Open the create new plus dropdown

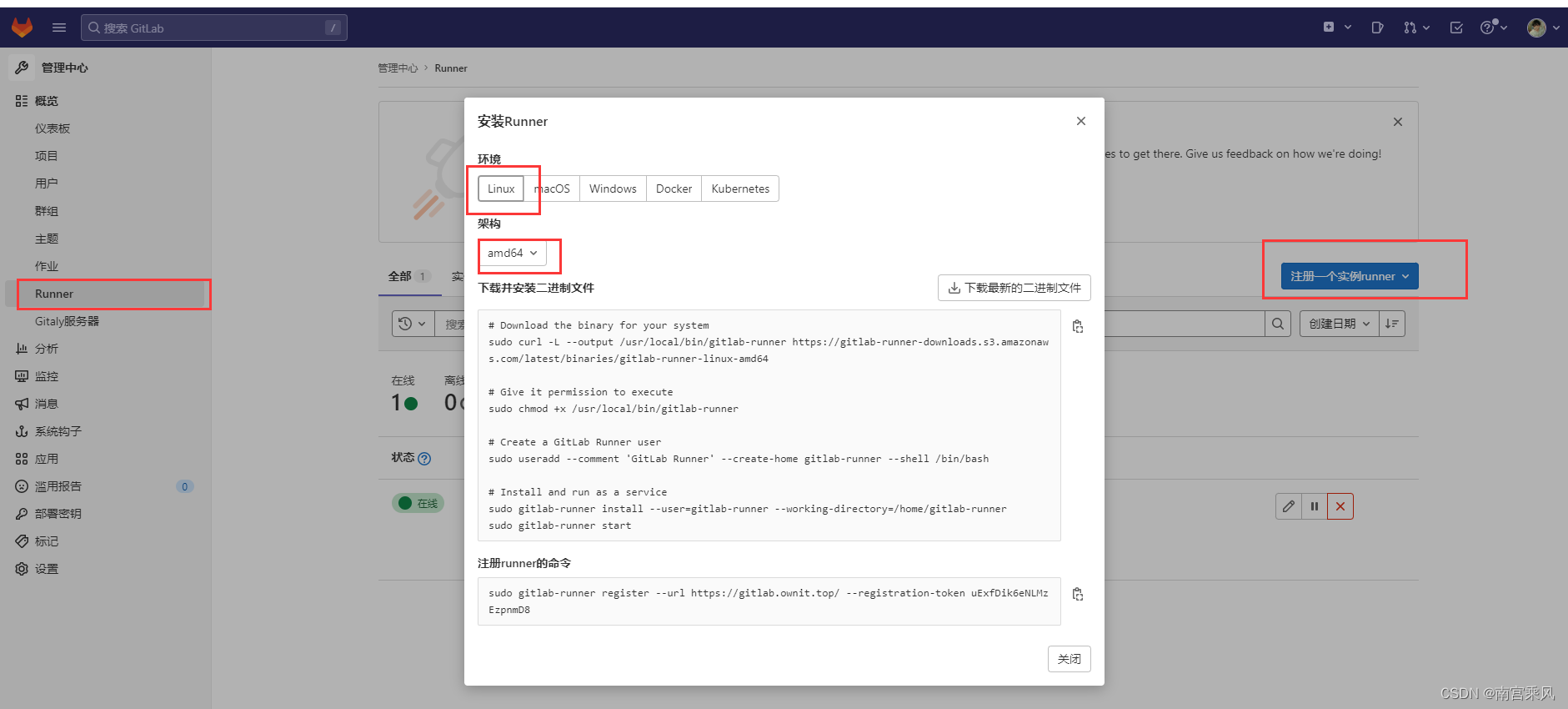pyautogui.click(x=1336, y=28)
